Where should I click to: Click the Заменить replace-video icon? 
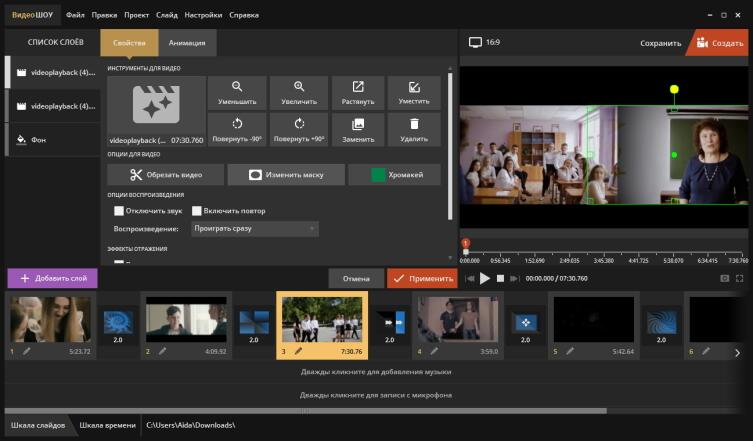tap(358, 130)
